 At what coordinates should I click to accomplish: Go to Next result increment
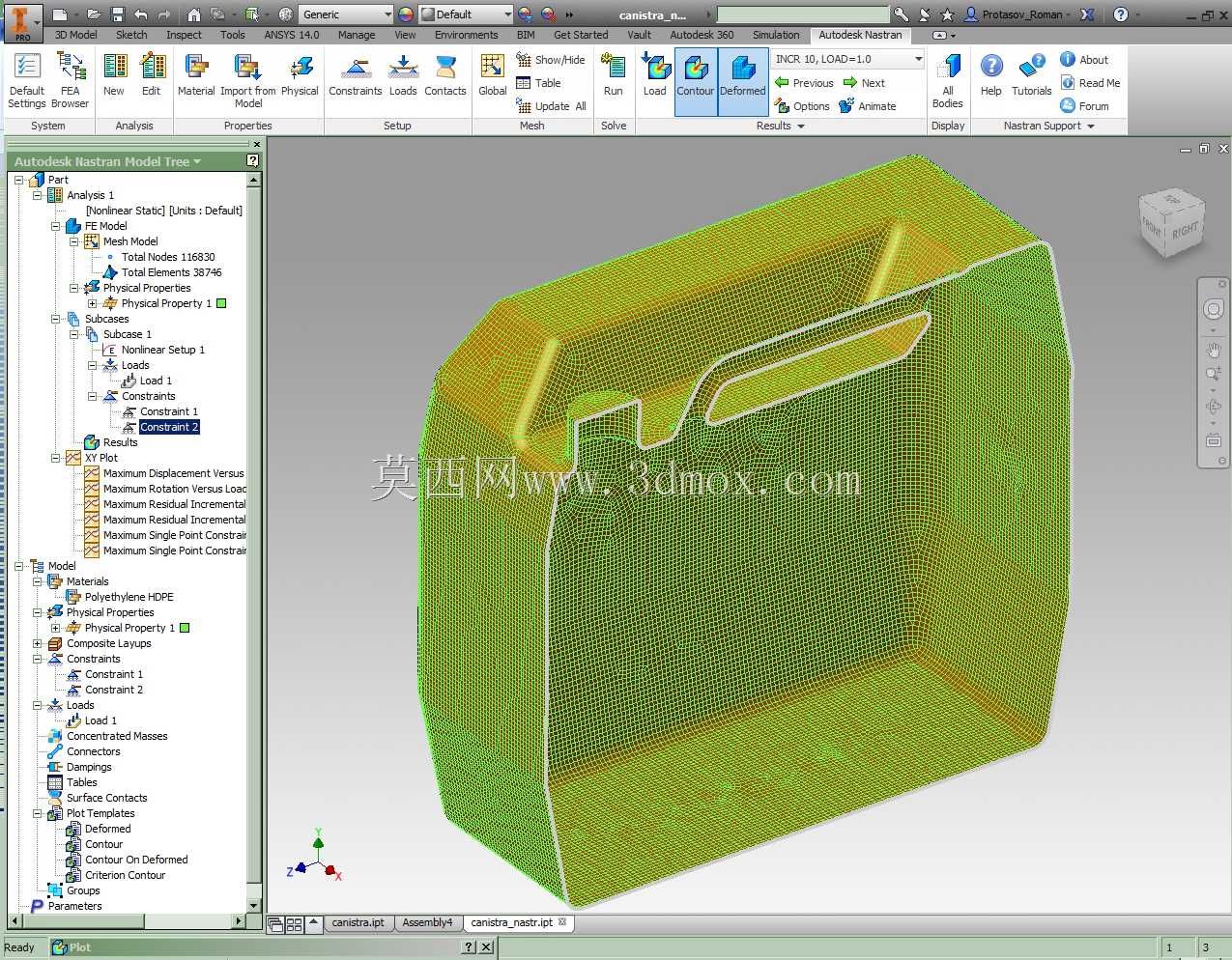864,83
